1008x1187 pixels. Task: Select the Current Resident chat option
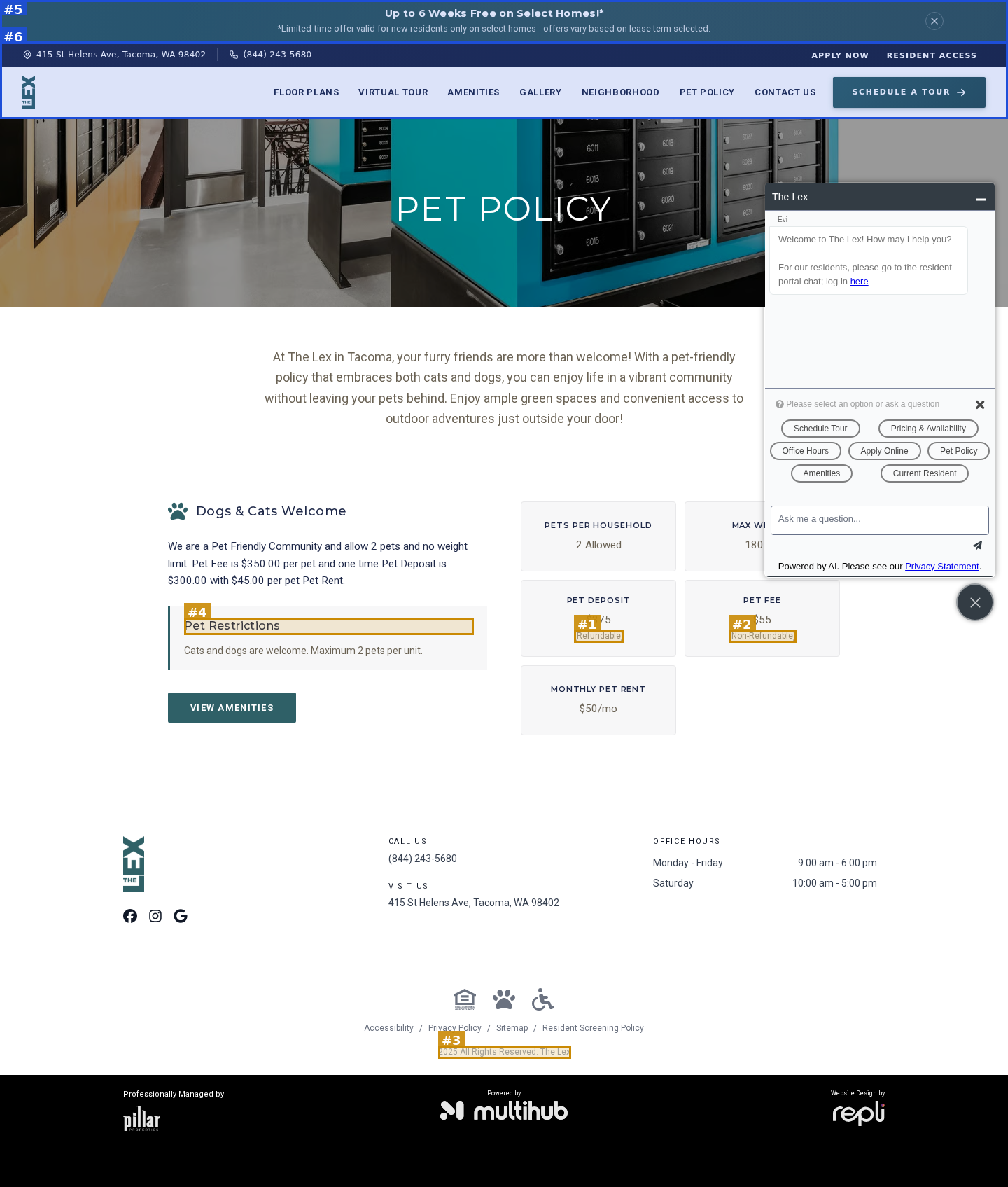(925, 473)
